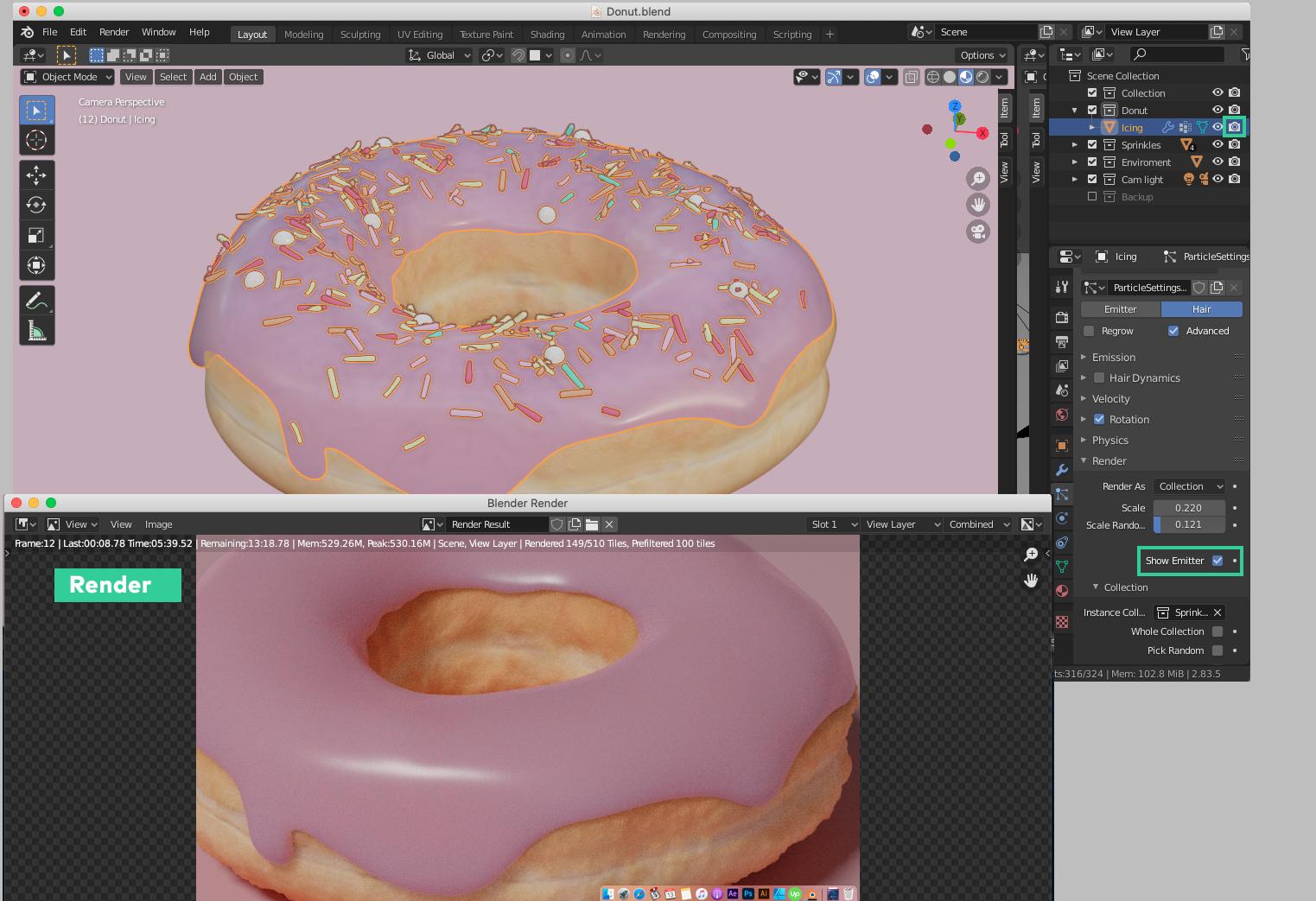Viewport: 1316px width, 901px height.
Task: Open the Render As Collection dropdown
Action: point(1189,486)
